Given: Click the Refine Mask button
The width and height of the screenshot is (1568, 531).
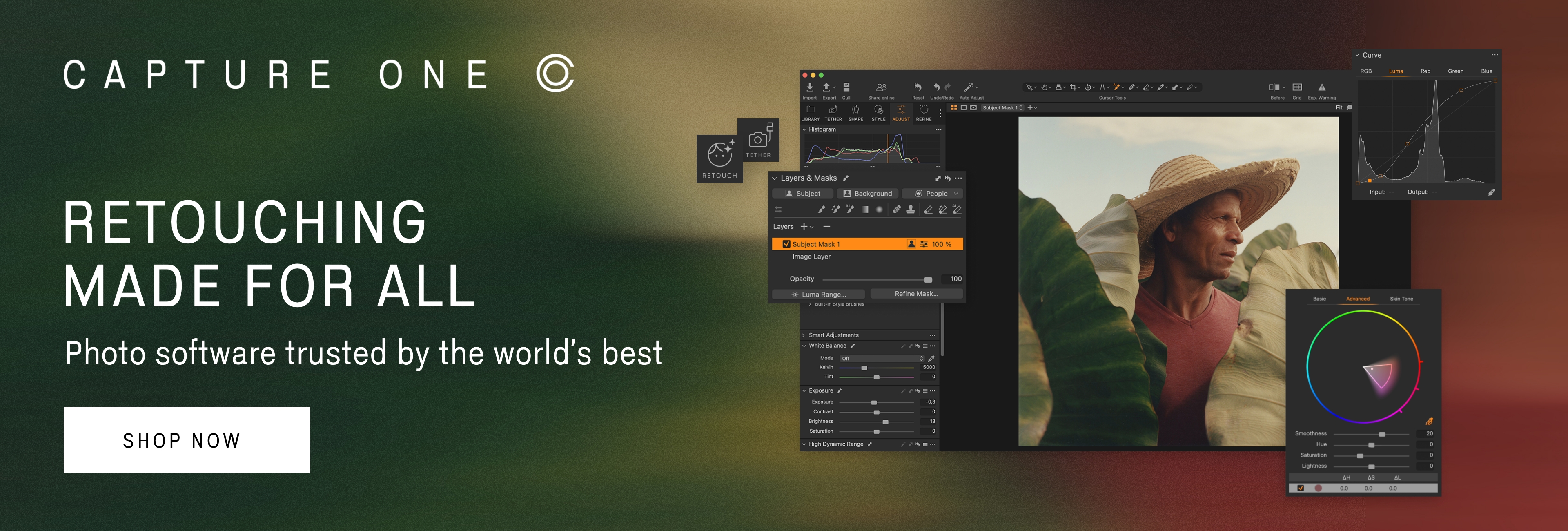Looking at the screenshot, I should [916, 294].
